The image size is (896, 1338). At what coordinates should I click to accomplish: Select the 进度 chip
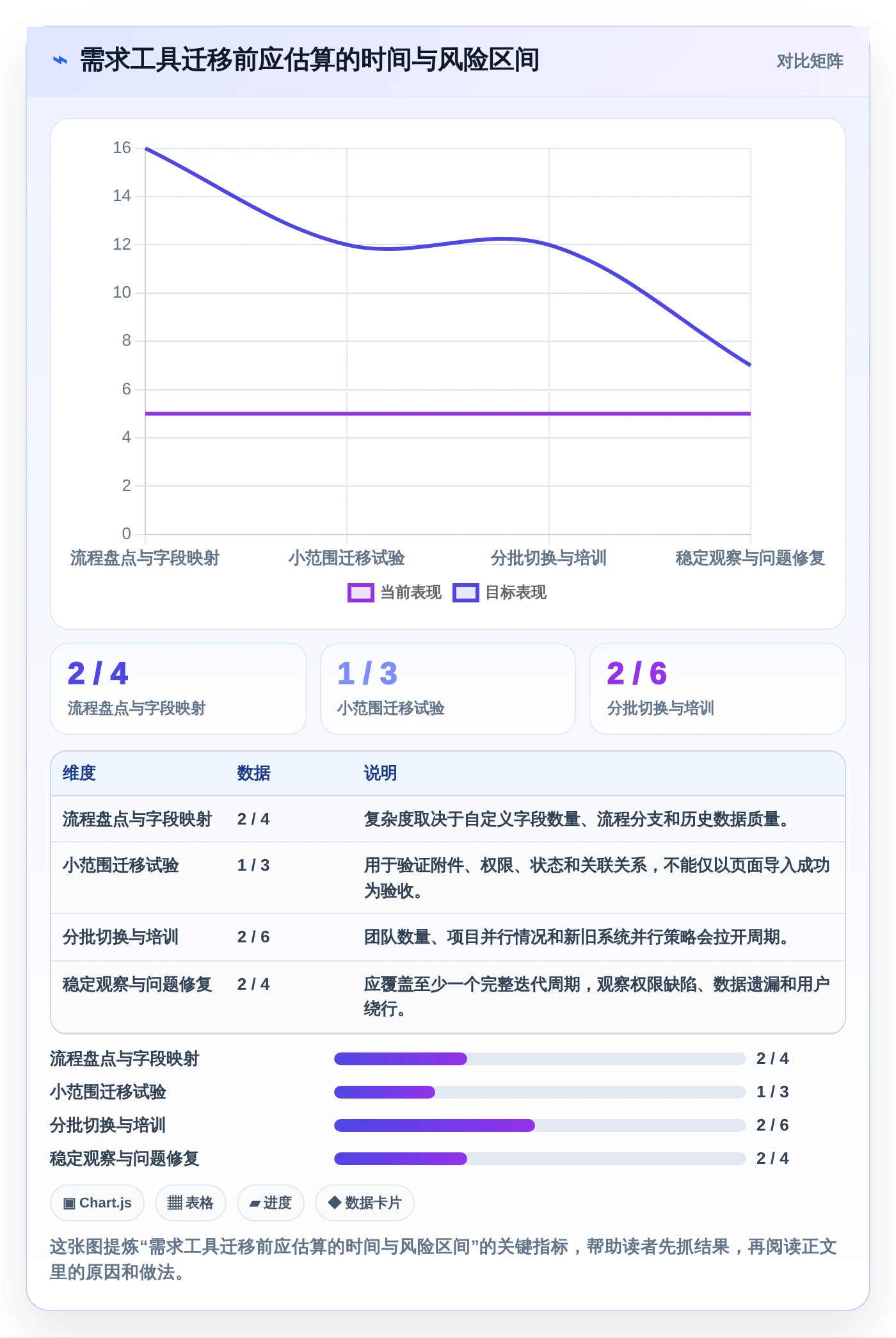point(271,1203)
